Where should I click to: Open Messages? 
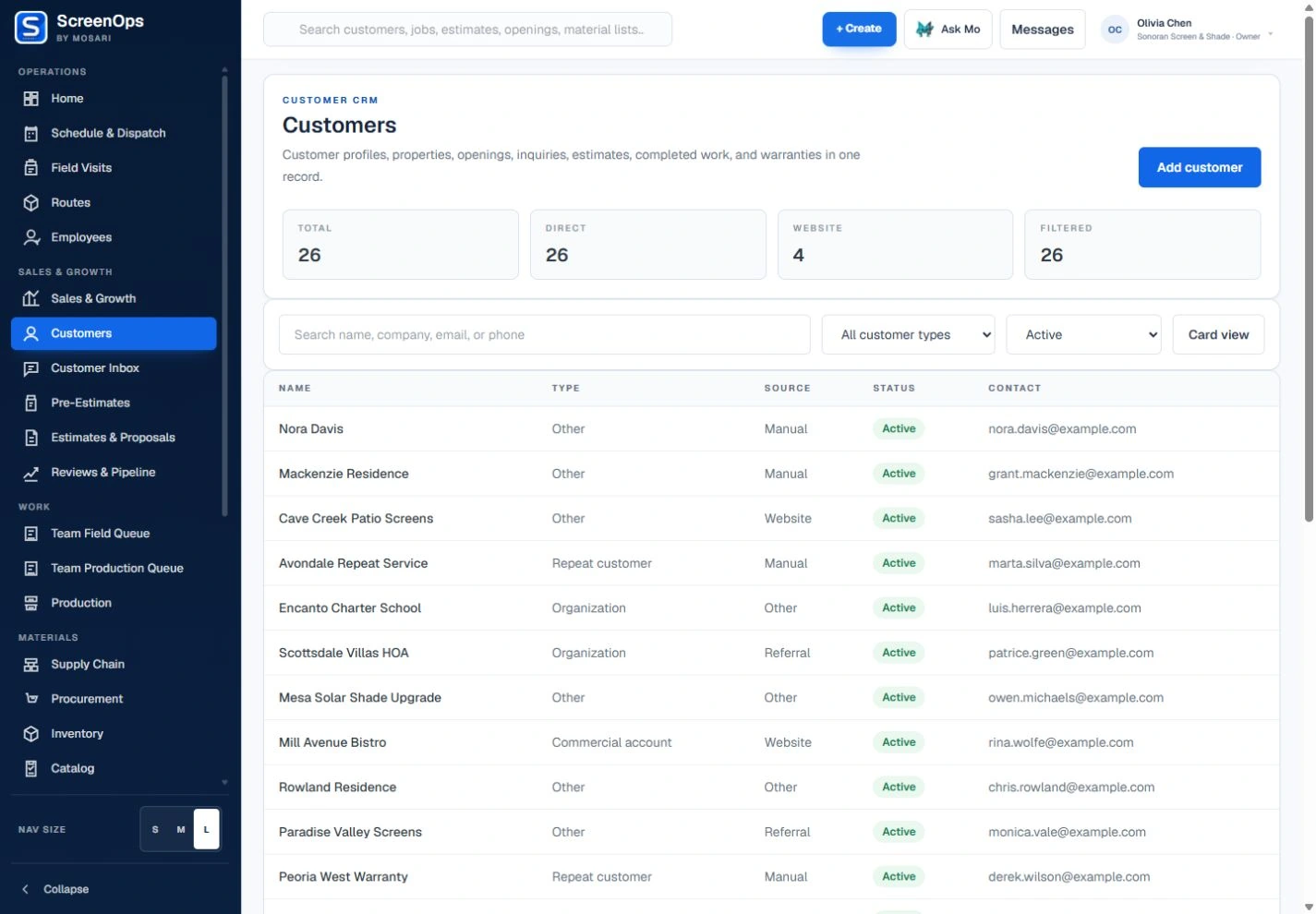pyautogui.click(x=1042, y=30)
